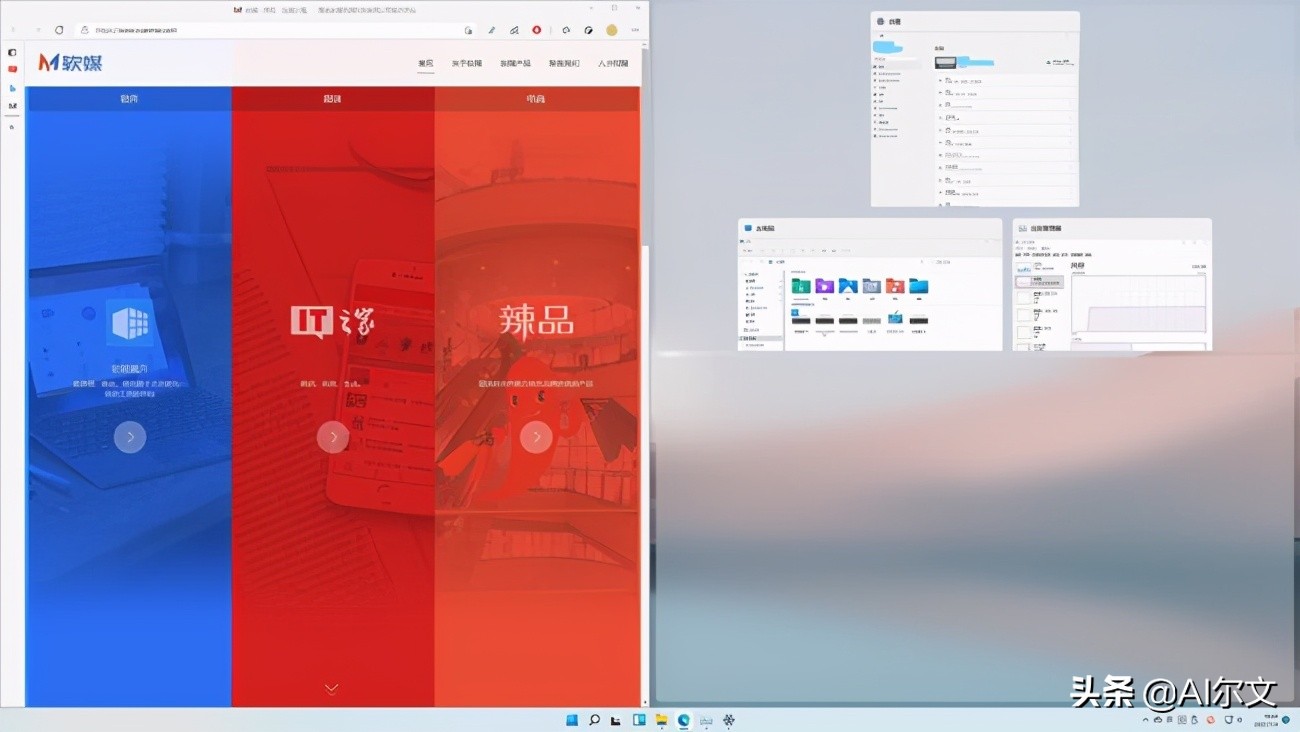Select the File Explorer window thumbnail on the desktop
1300x732 pixels.
870,285
